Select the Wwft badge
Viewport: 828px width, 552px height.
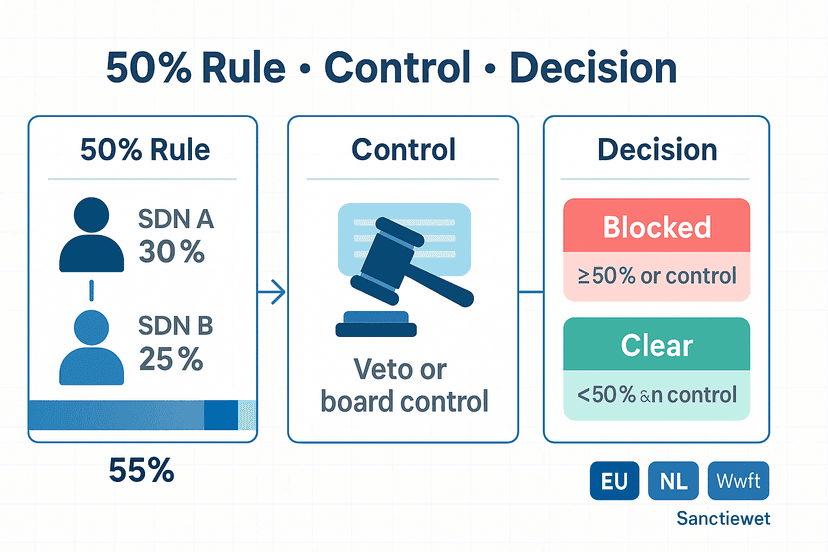pos(738,481)
